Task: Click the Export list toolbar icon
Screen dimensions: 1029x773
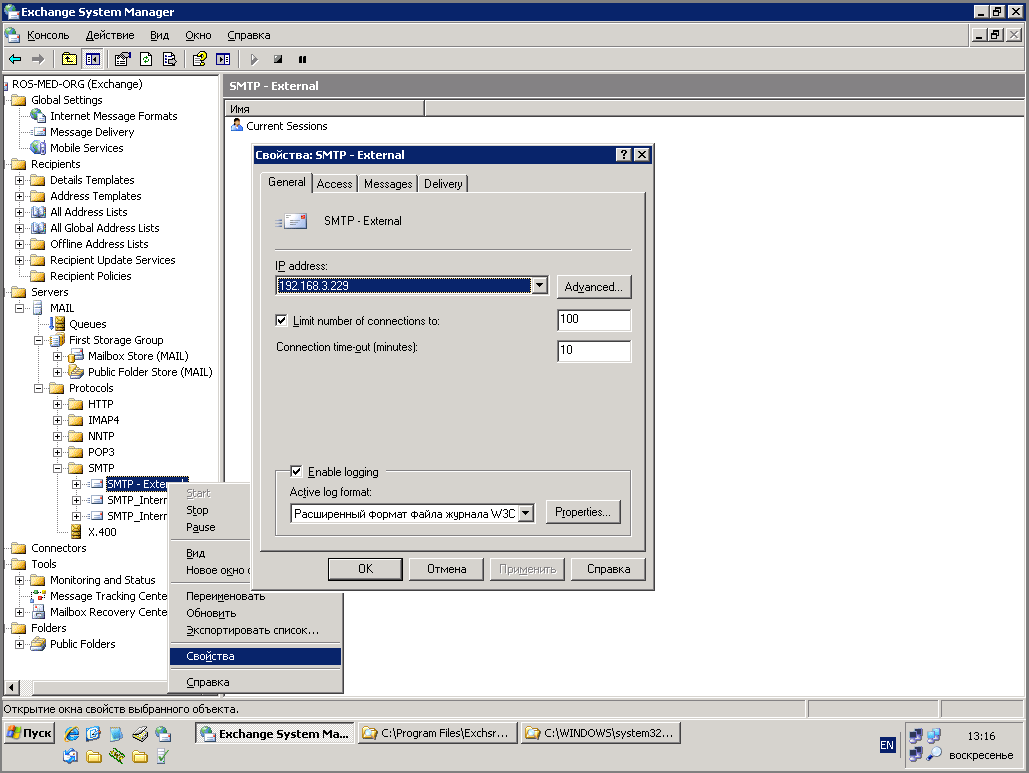Action: (x=170, y=59)
